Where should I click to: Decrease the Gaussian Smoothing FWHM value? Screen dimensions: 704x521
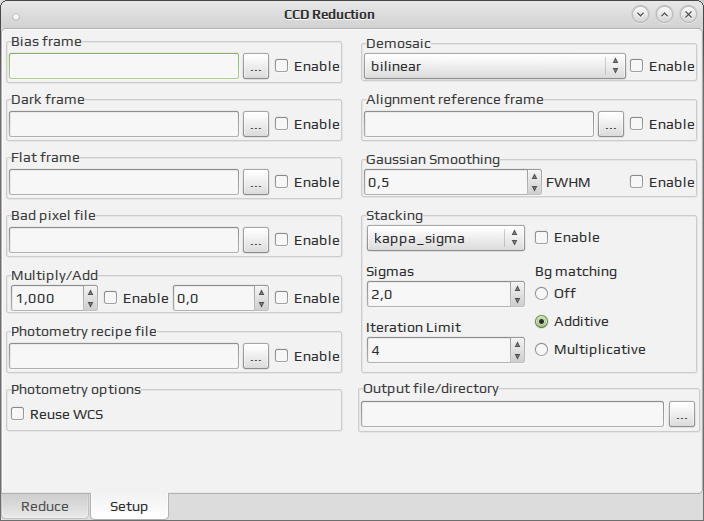coord(534,188)
